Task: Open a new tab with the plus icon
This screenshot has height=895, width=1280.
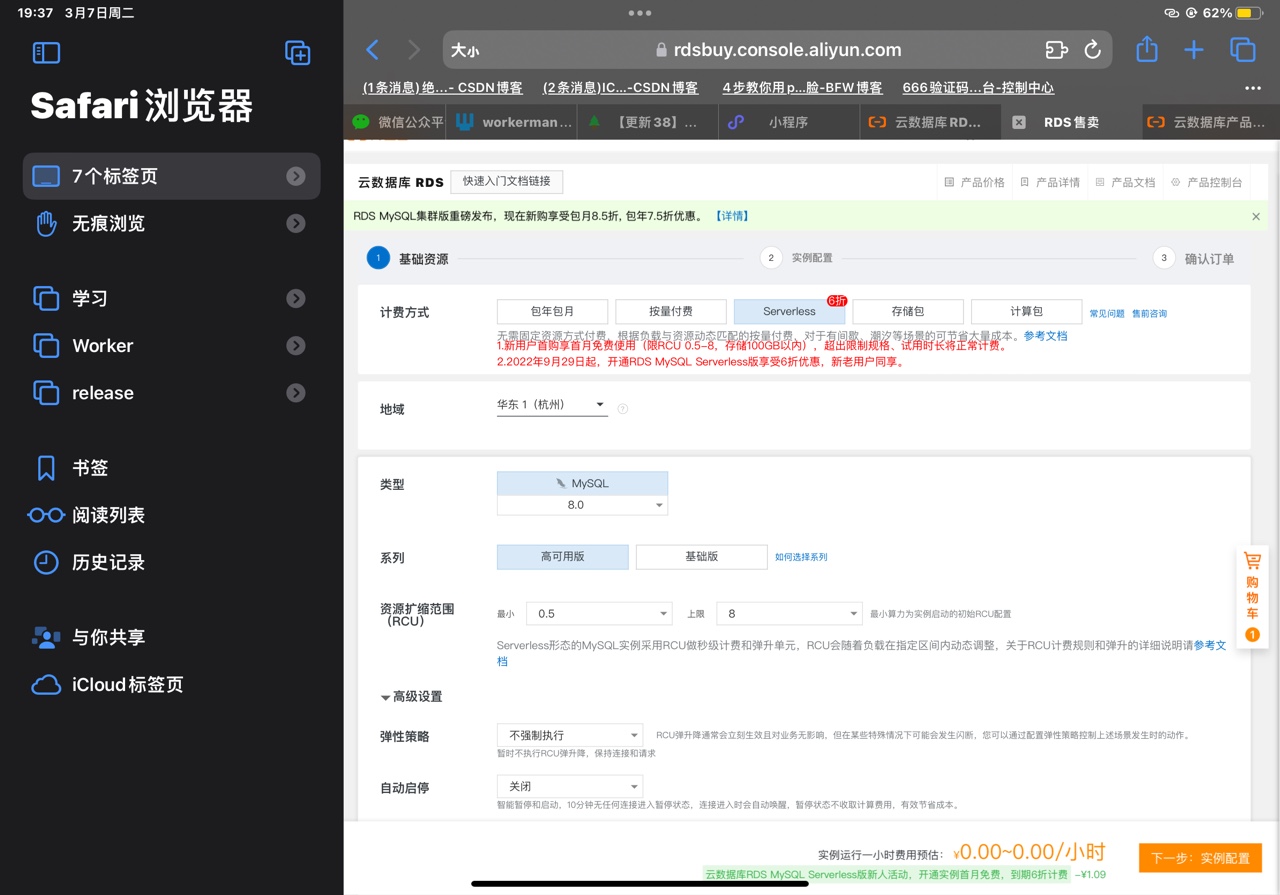Action: [x=1194, y=50]
